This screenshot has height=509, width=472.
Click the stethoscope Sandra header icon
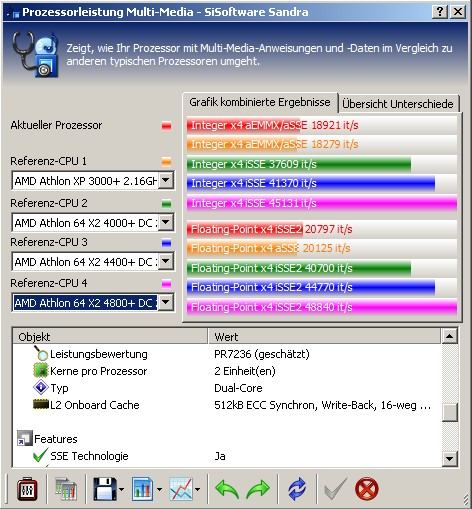coord(36,55)
